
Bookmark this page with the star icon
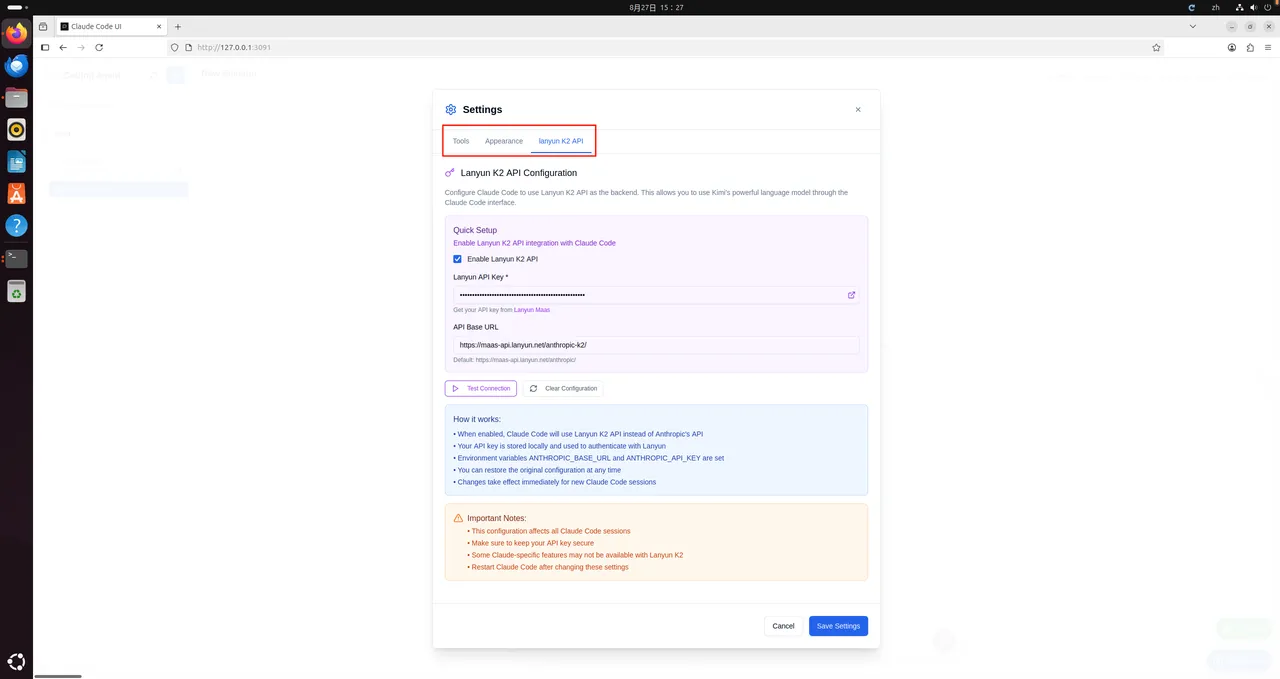tap(1156, 47)
